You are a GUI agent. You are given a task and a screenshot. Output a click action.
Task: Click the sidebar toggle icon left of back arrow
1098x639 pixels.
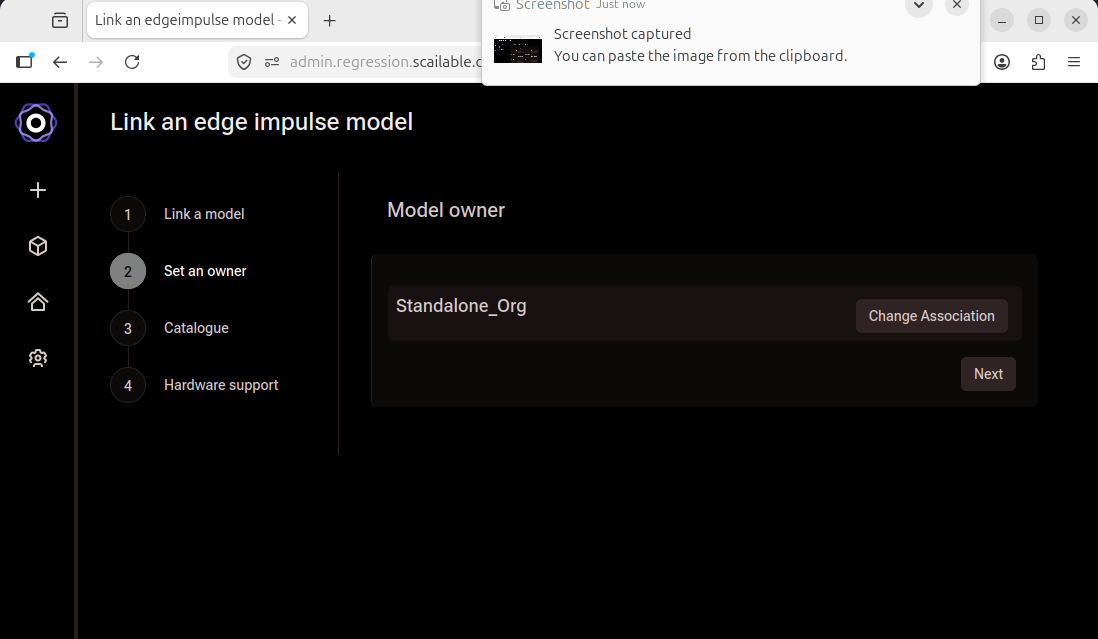pyautogui.click(x=25, y=61)
